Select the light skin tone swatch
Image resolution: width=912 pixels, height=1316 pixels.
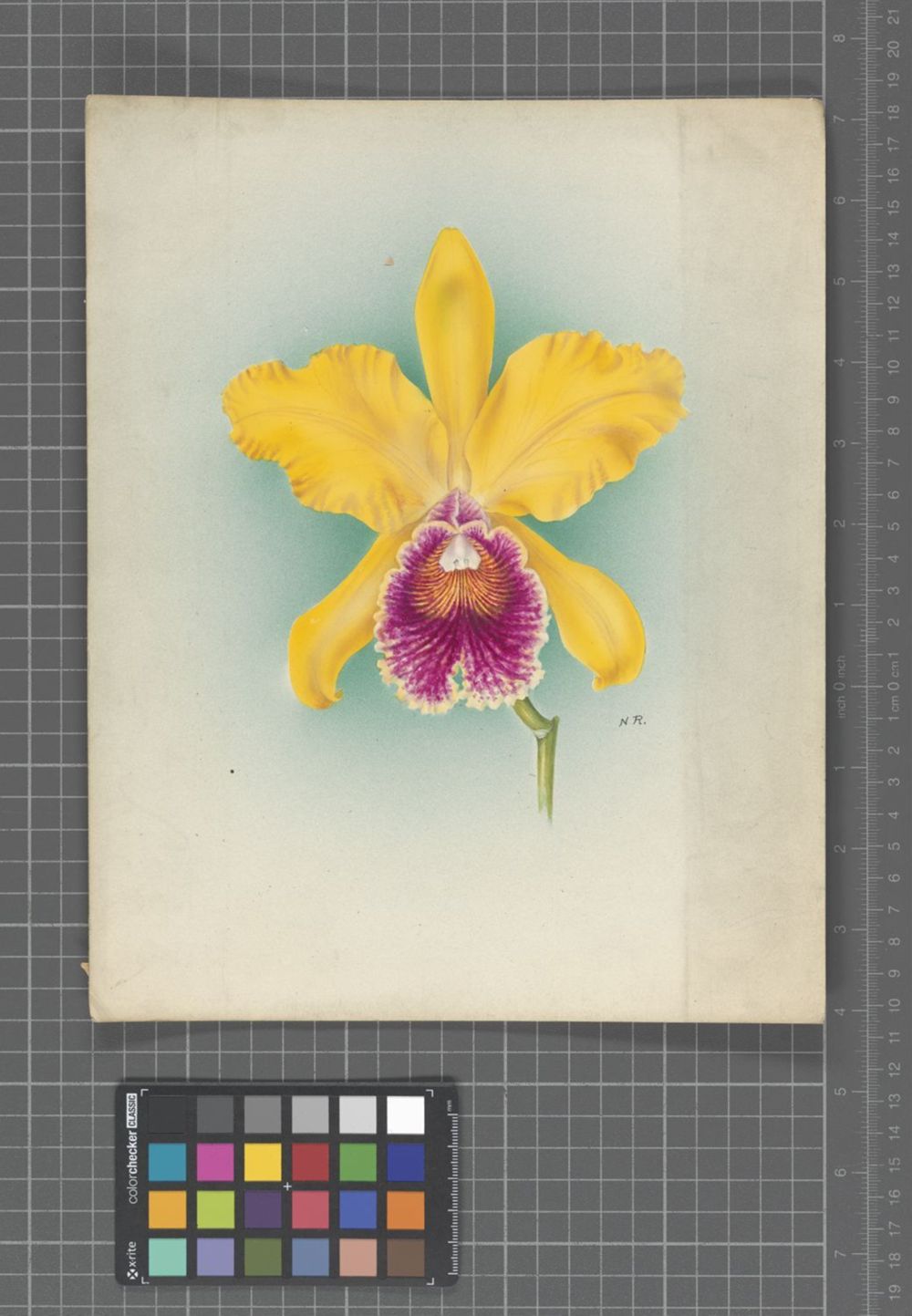click(x=358, y=1257)
